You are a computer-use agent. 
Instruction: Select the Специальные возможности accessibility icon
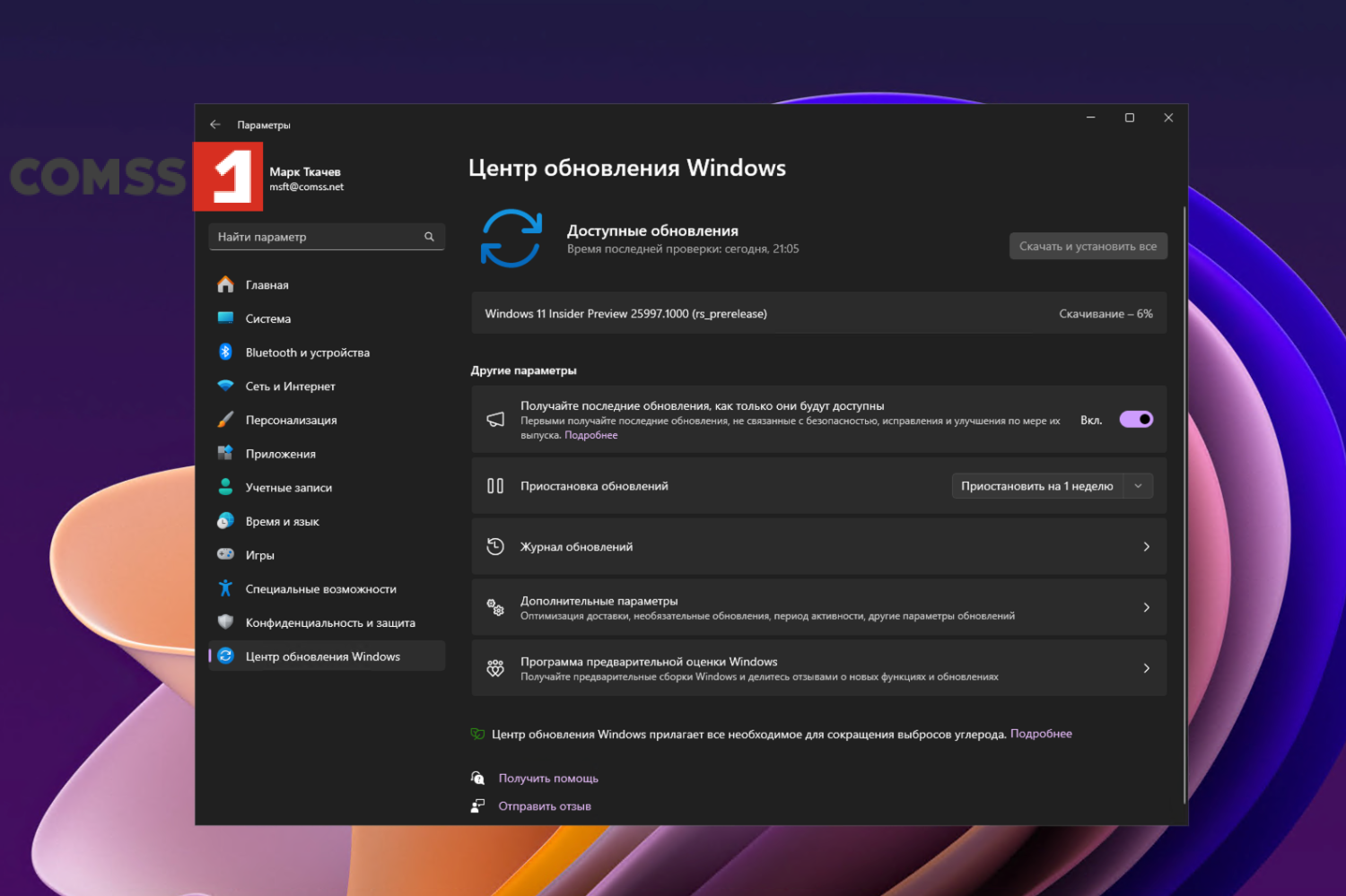point(225,588)
